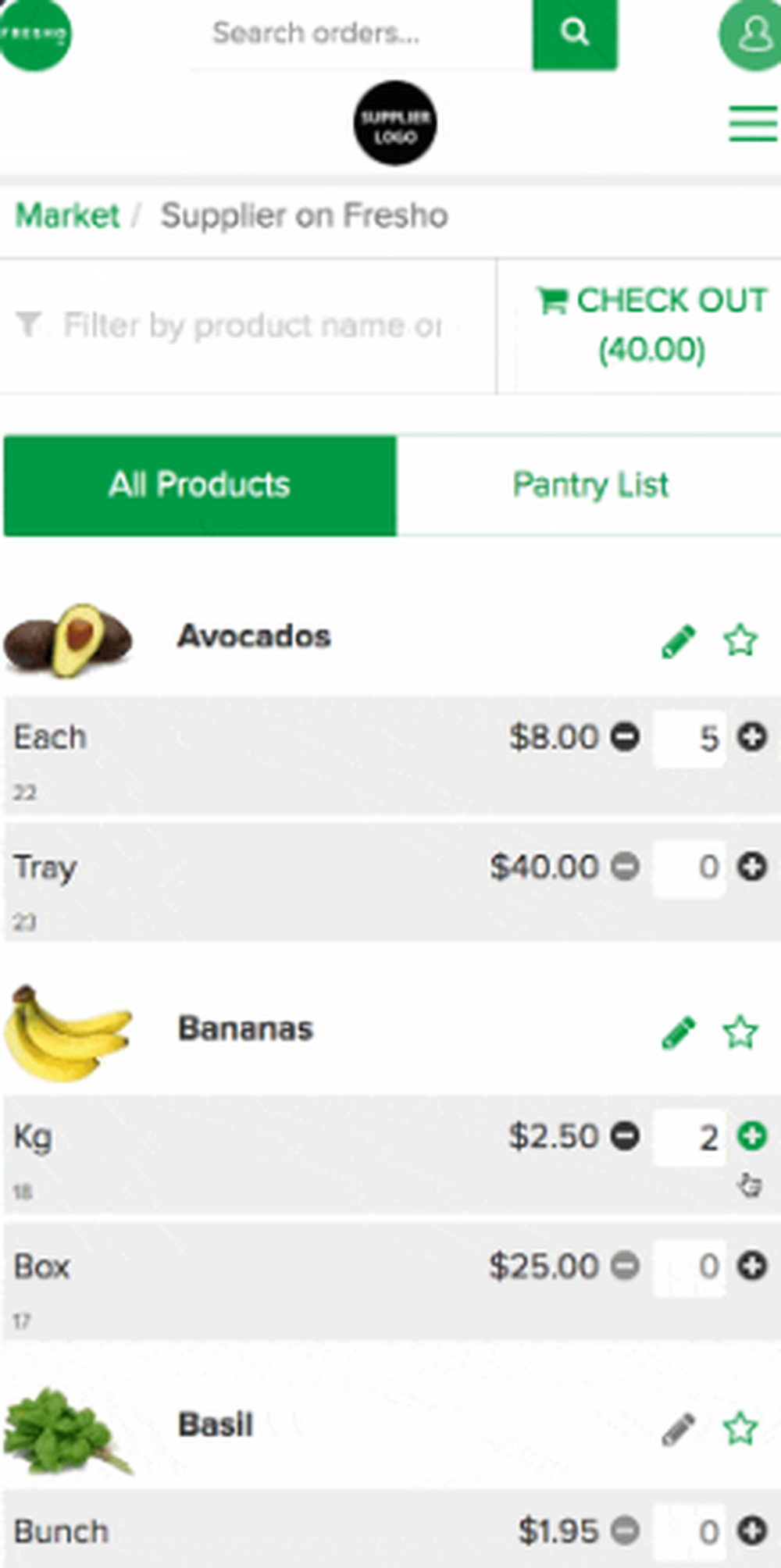Switch to Pantry List tab
Viewport: 781px width, 1568px height.
point(590,485)
